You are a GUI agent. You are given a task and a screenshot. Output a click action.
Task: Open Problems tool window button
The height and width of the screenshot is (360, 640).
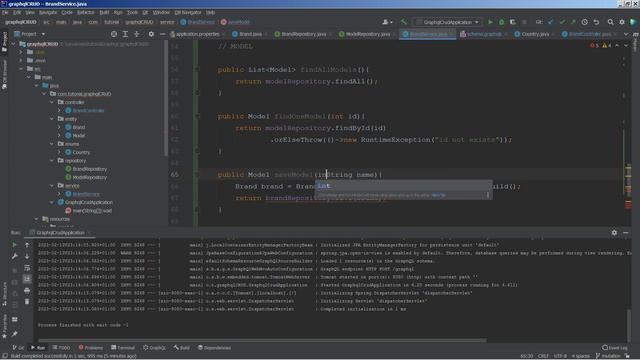(91, 348)
